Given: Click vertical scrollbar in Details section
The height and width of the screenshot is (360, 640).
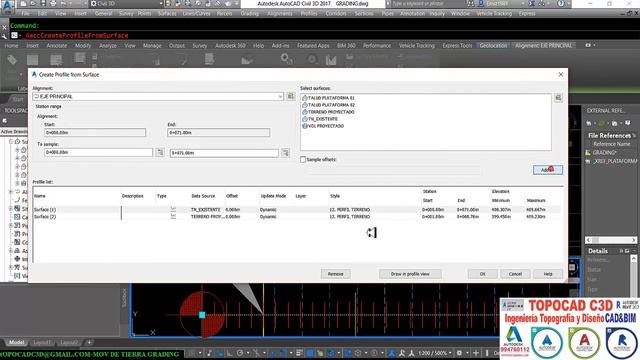Looking at the screenshot, I should click(634, 276).
